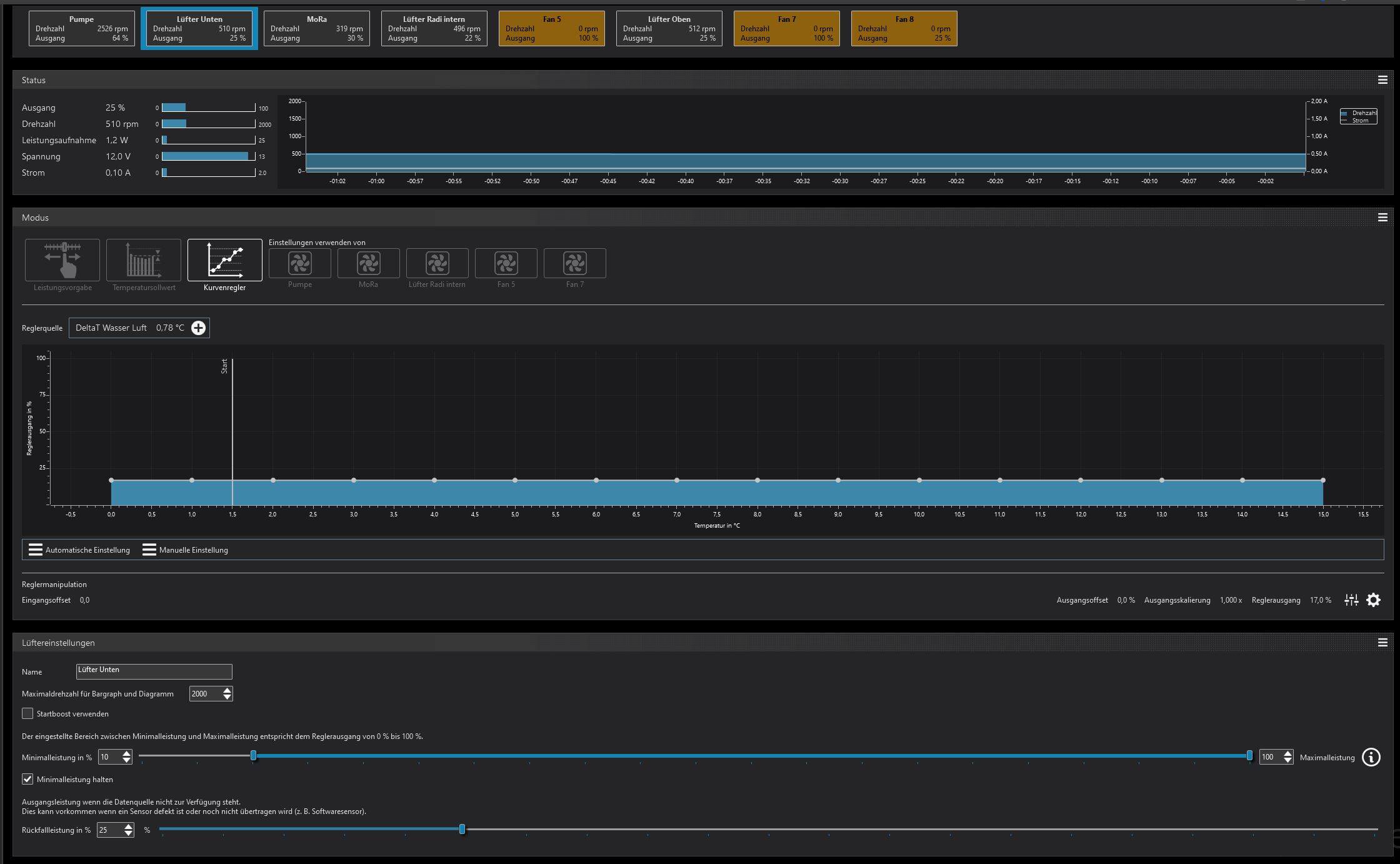Switch to the Lüfter Oben fan tile
This screenshot has height=864, width=1400.
coord(669,29)
